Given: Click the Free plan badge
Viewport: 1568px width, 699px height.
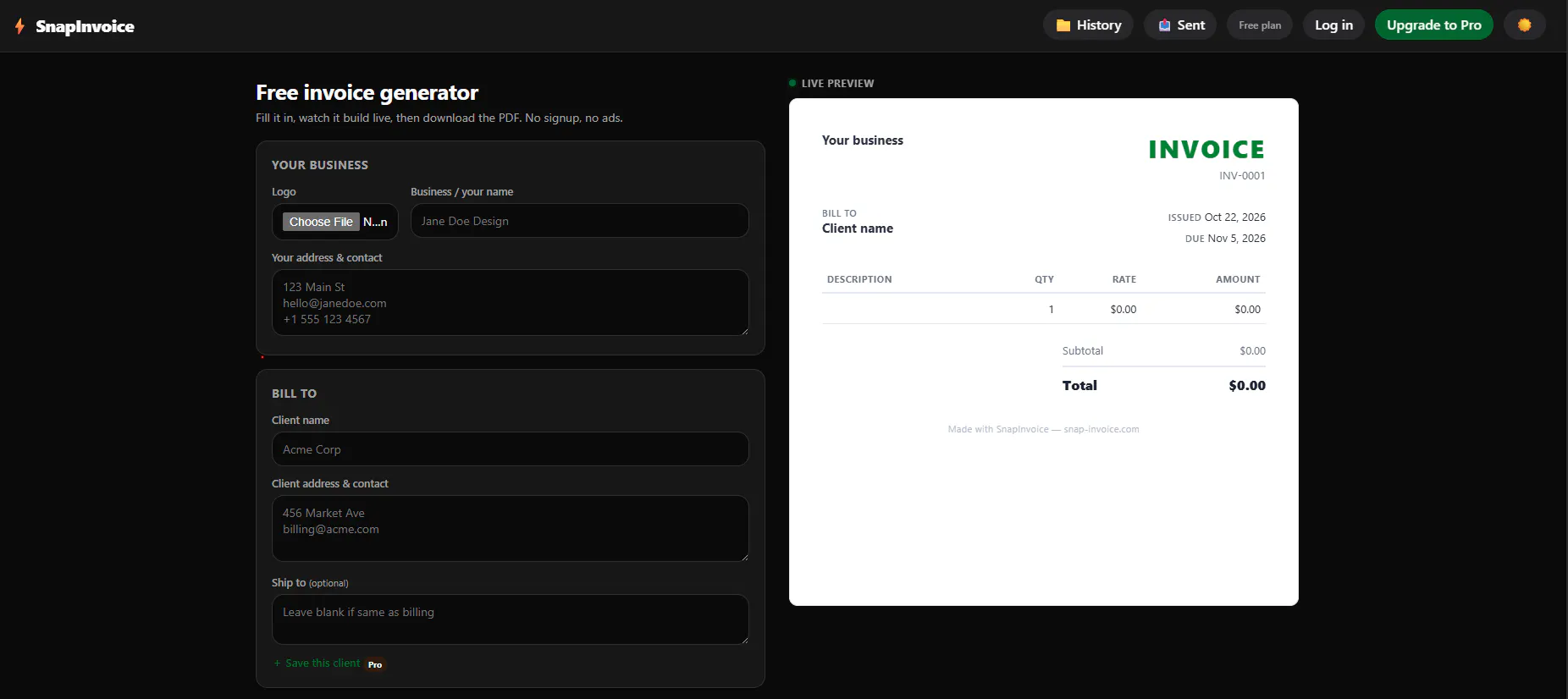Looking at the screenshot, I should (1260, 25).
